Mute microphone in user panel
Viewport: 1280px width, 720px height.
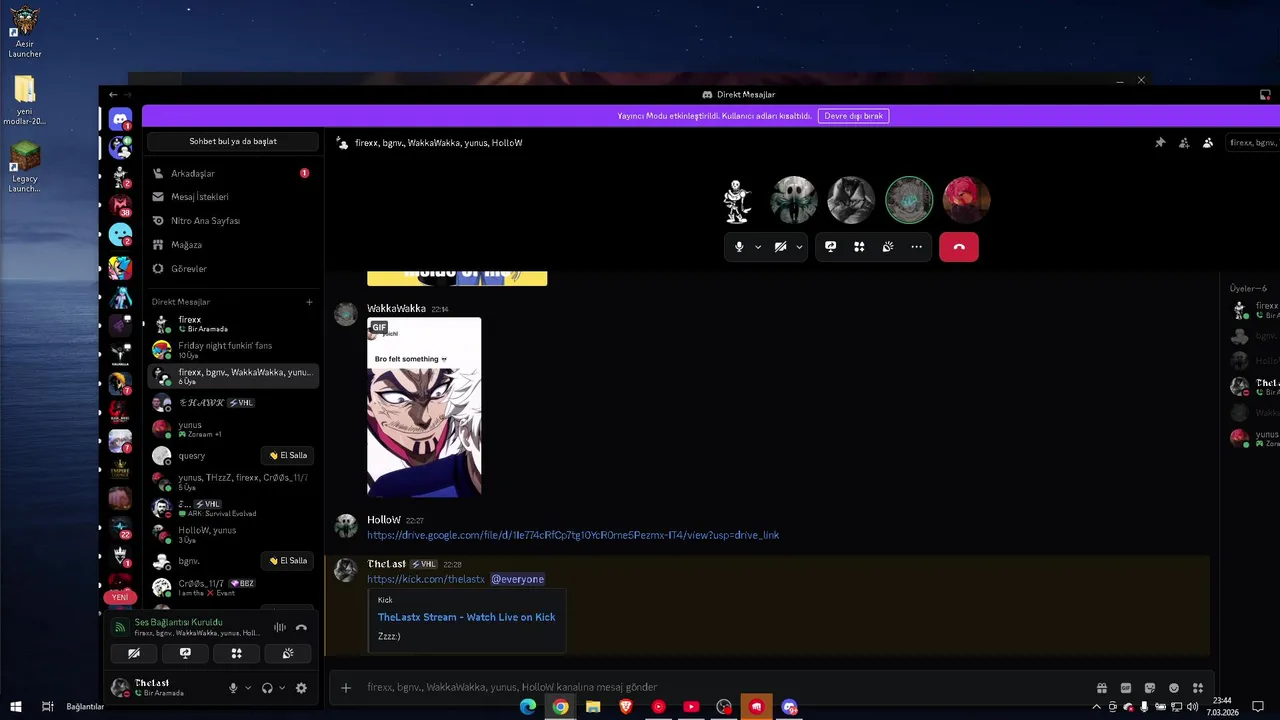click(233, 688)
